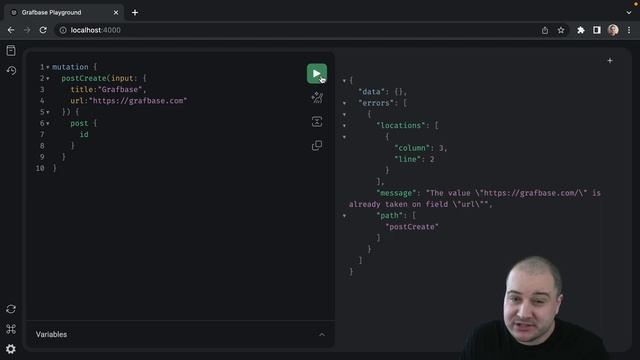The height and width of the screenshot is (360, 640).
Task: Click the "data": {} response entry
Action: [382, 92]
